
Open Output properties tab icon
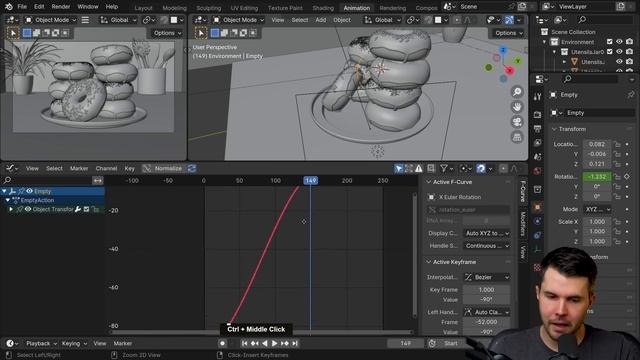click(x=537, y=129)
